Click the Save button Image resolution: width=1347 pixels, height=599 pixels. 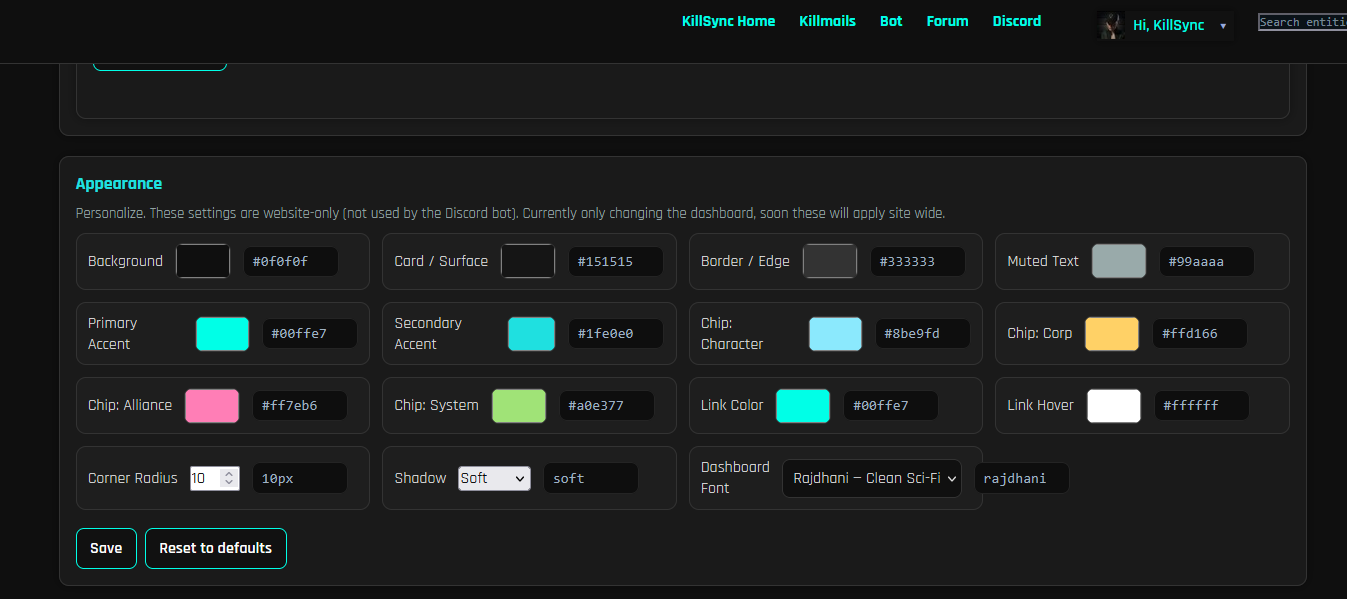click(106, 548)
